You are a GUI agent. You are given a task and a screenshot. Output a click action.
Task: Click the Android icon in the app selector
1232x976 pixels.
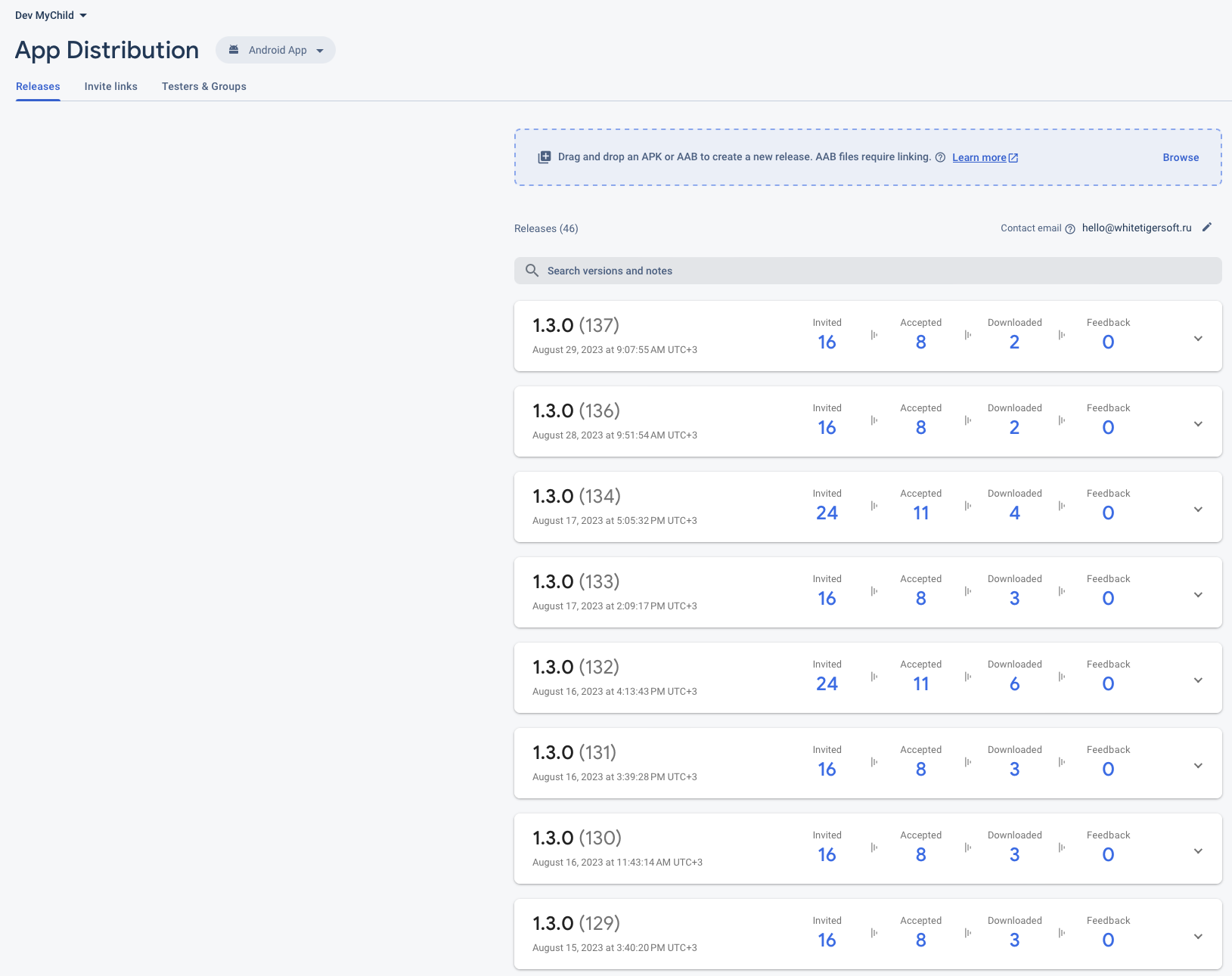(x=234, y=50)
